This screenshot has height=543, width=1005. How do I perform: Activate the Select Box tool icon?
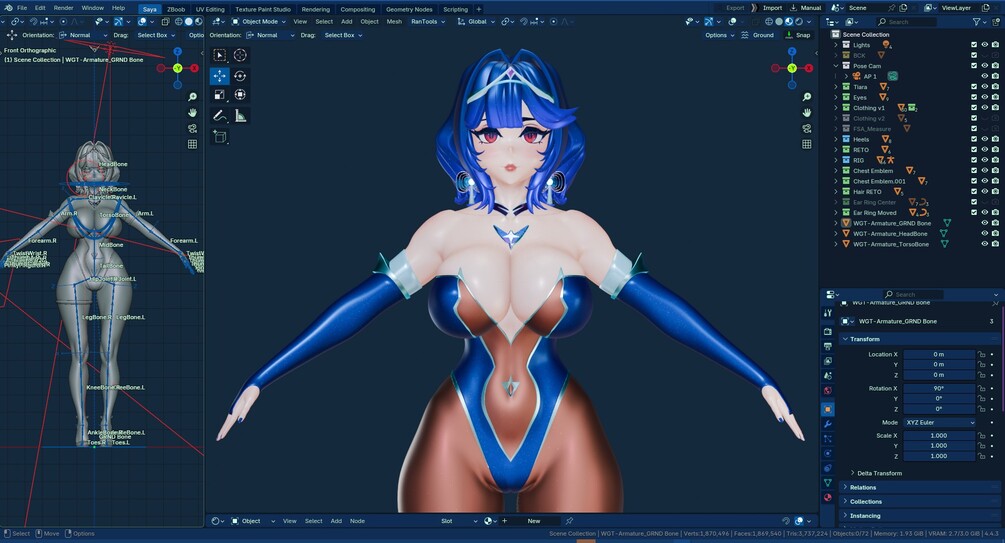219,55
